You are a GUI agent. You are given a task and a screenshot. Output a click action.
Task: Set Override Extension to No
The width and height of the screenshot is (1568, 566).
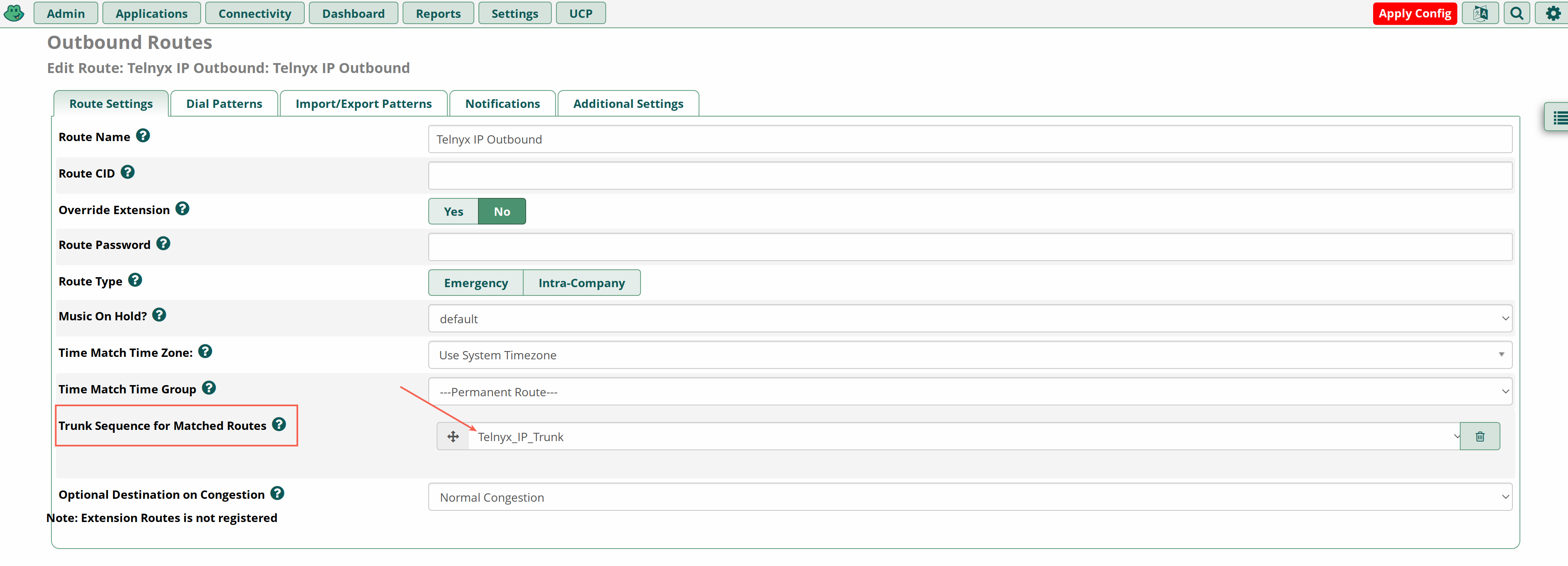(x=502, y=211)
